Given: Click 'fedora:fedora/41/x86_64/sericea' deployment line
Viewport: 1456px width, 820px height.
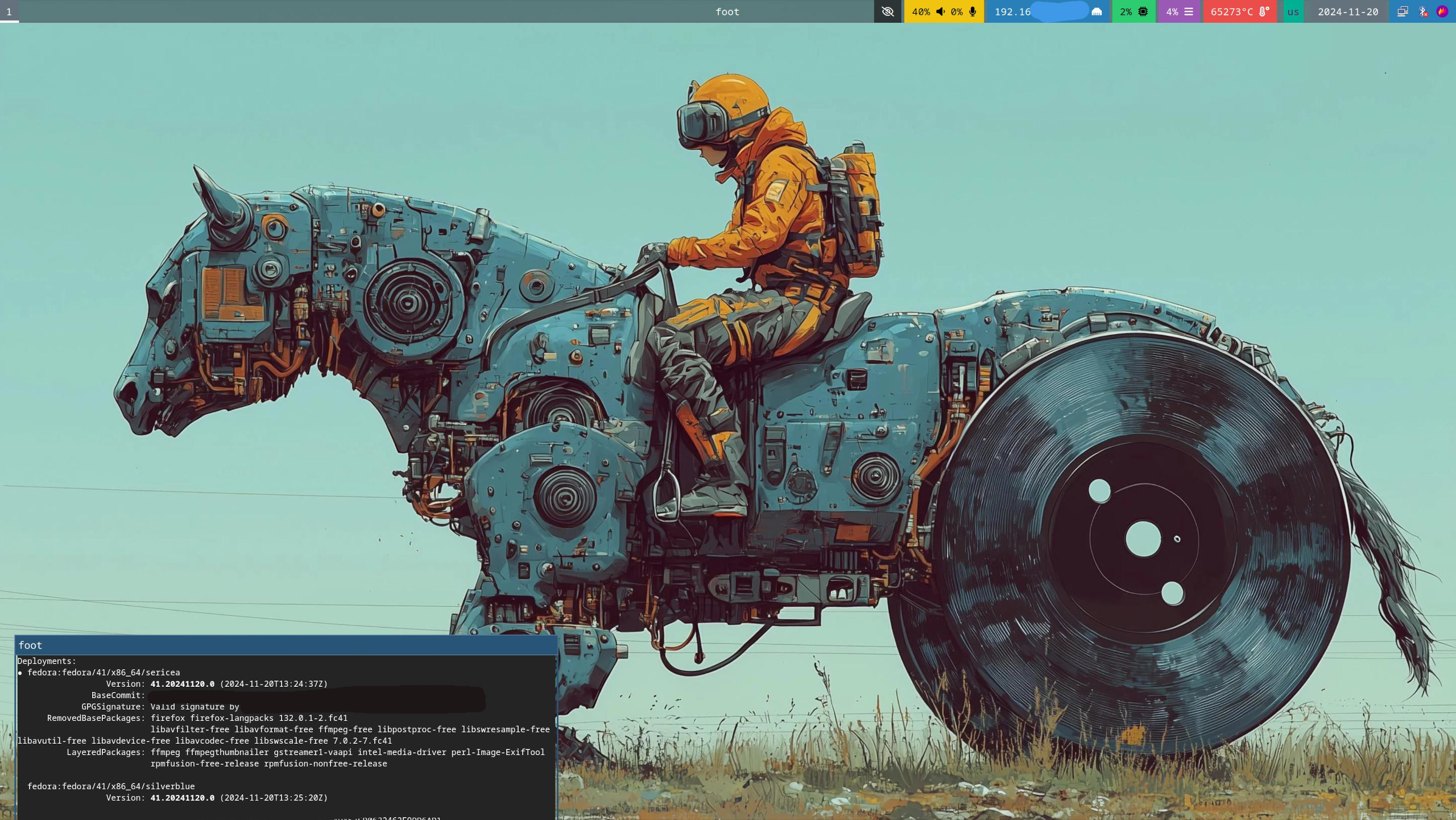Looking at the screenshot, I should 104,673.
